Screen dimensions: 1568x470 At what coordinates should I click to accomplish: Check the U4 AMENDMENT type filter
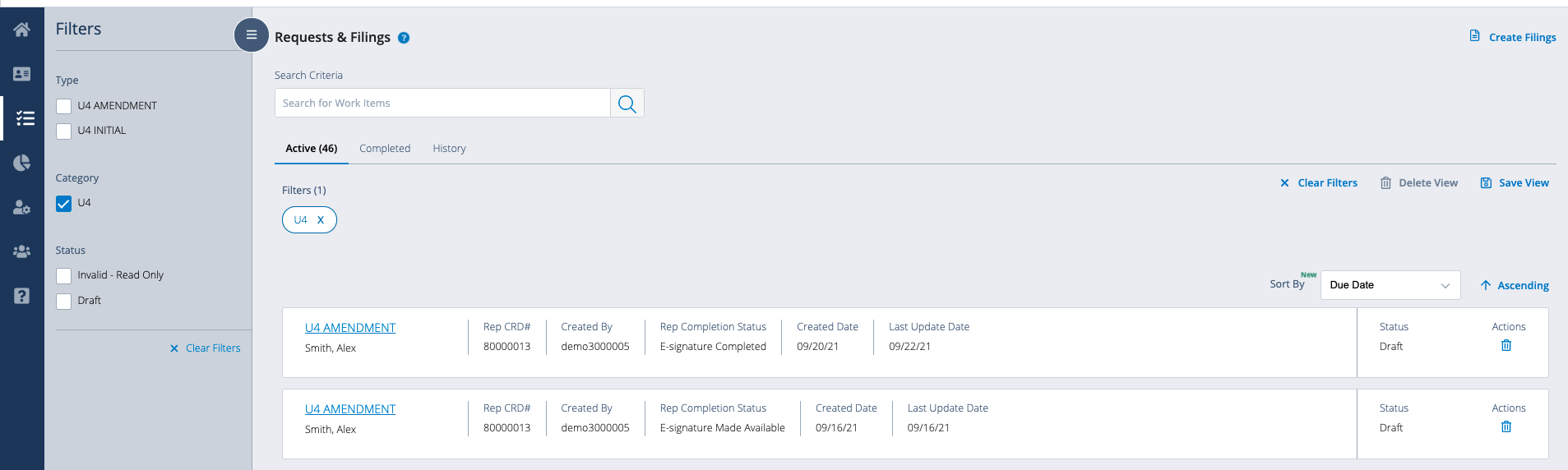(64, 106)
